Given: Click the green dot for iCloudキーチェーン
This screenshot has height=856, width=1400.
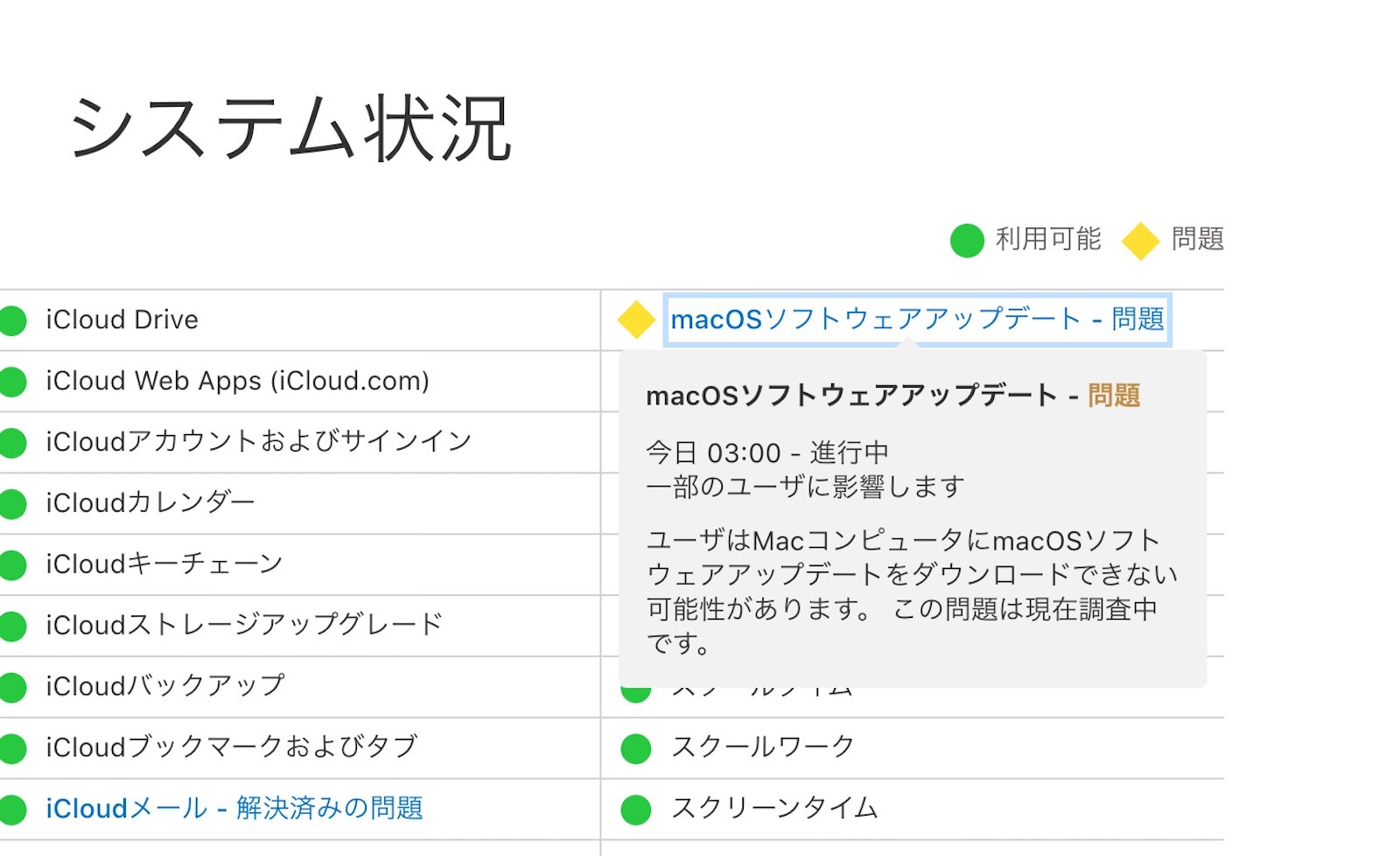Looking at the screenshot, I should 11,565.
